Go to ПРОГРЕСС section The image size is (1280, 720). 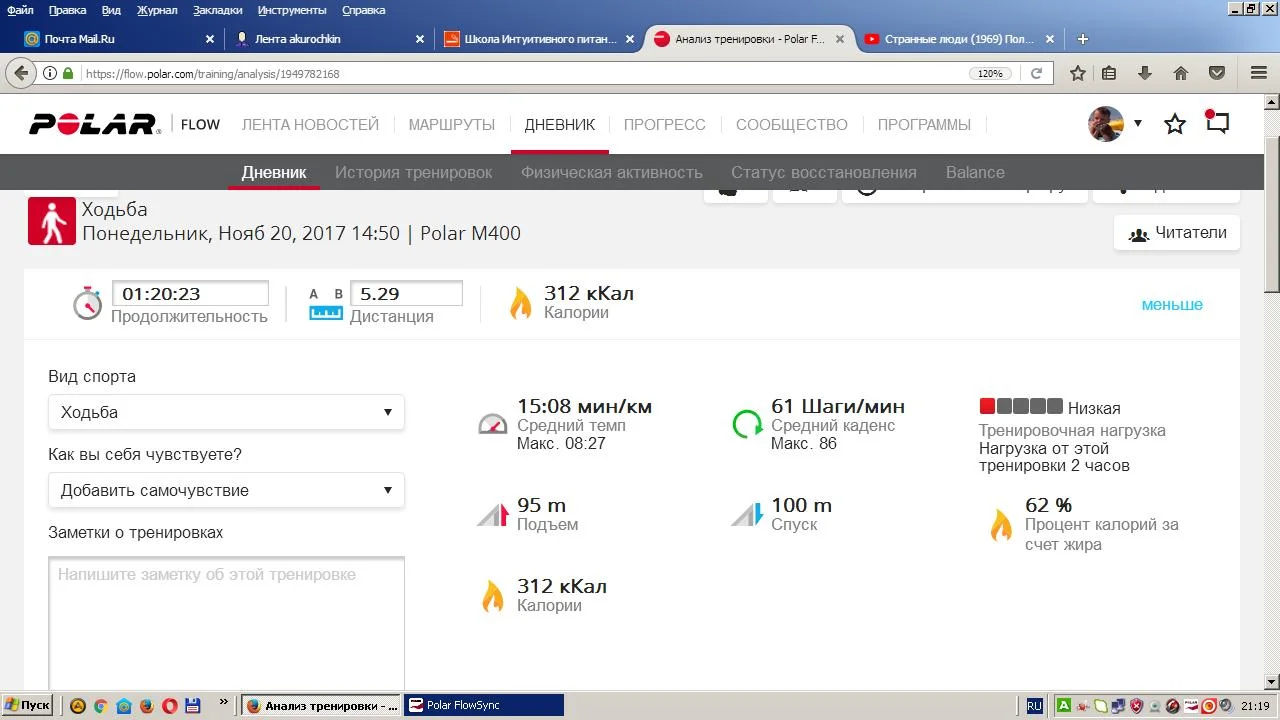click(x=665, y=125)
